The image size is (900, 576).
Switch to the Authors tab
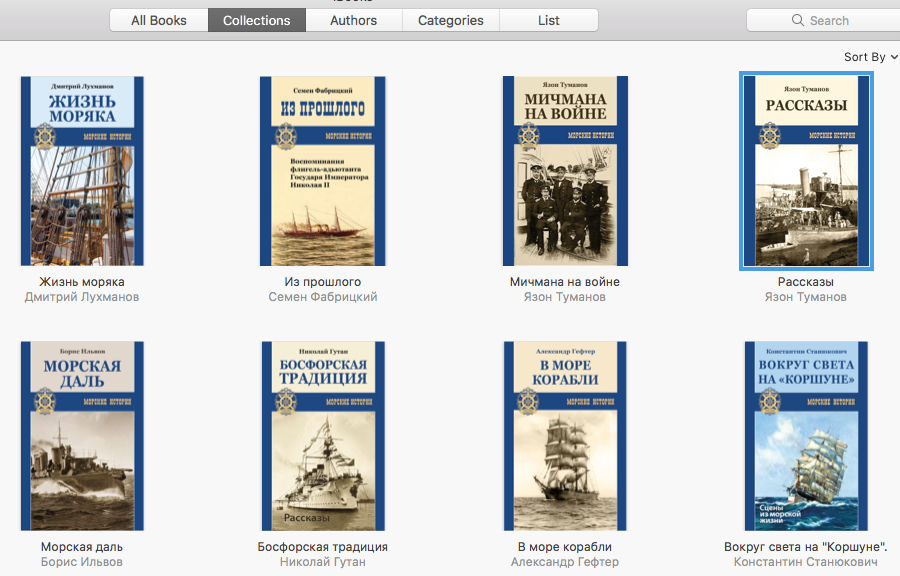354,20
